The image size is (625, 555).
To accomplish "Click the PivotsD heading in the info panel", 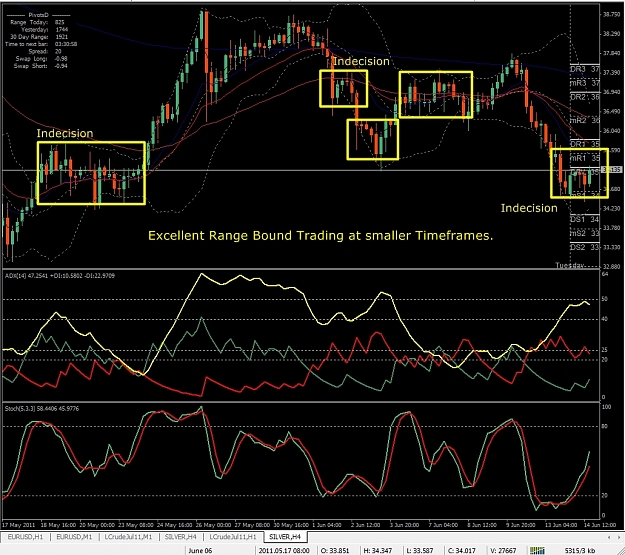I will 38,15.
